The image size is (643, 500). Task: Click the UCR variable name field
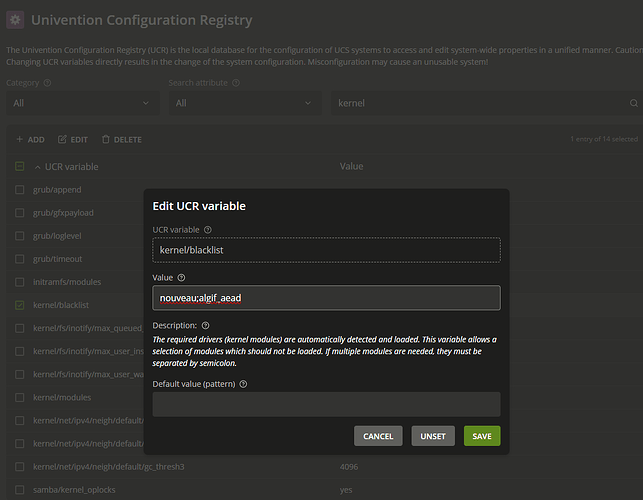click(x=326, y=250)
